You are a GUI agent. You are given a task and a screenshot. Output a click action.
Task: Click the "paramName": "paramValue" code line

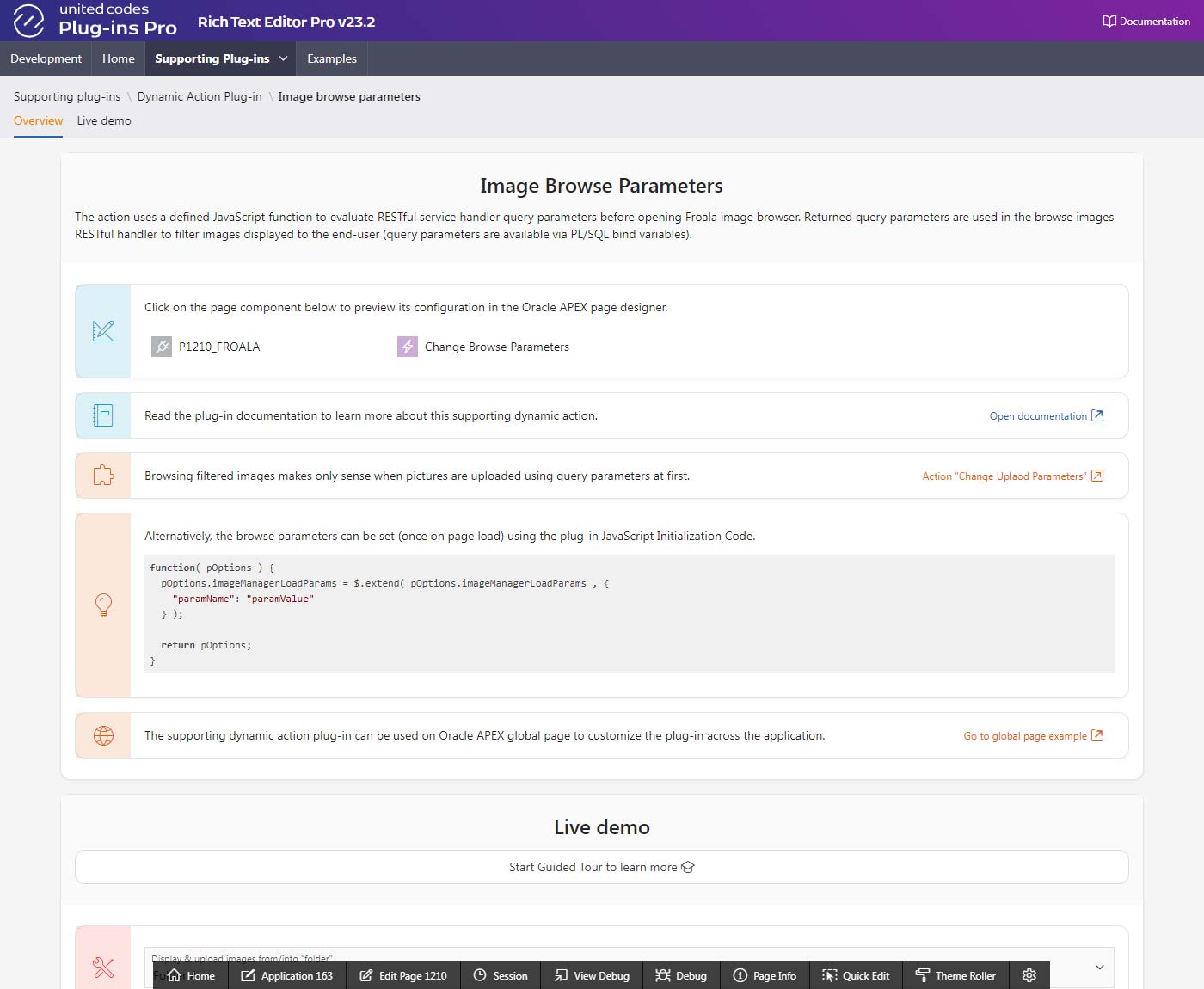pyautogui.click(x=243, y=599)
